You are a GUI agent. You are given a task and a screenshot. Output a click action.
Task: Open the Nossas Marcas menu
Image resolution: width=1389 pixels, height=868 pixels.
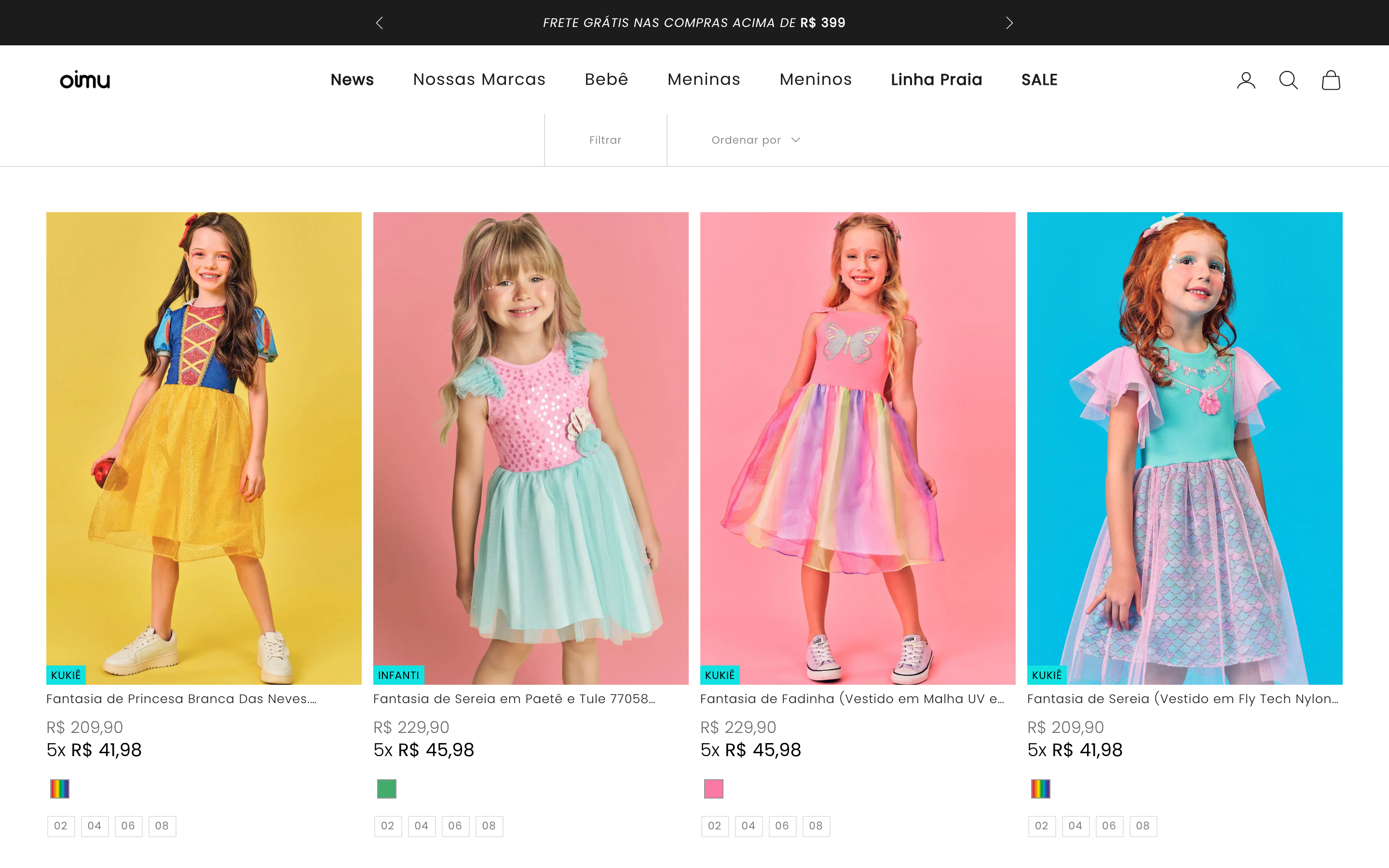click(x=479, y=80)
